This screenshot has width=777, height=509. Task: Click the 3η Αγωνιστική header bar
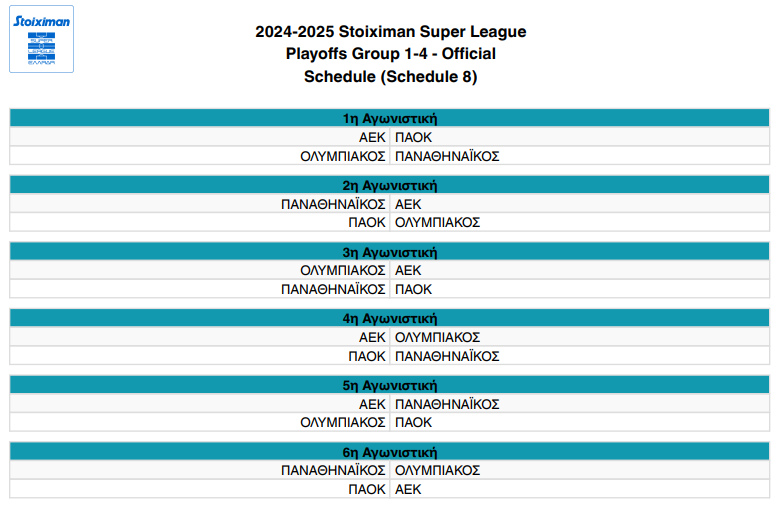pos(390,252)
